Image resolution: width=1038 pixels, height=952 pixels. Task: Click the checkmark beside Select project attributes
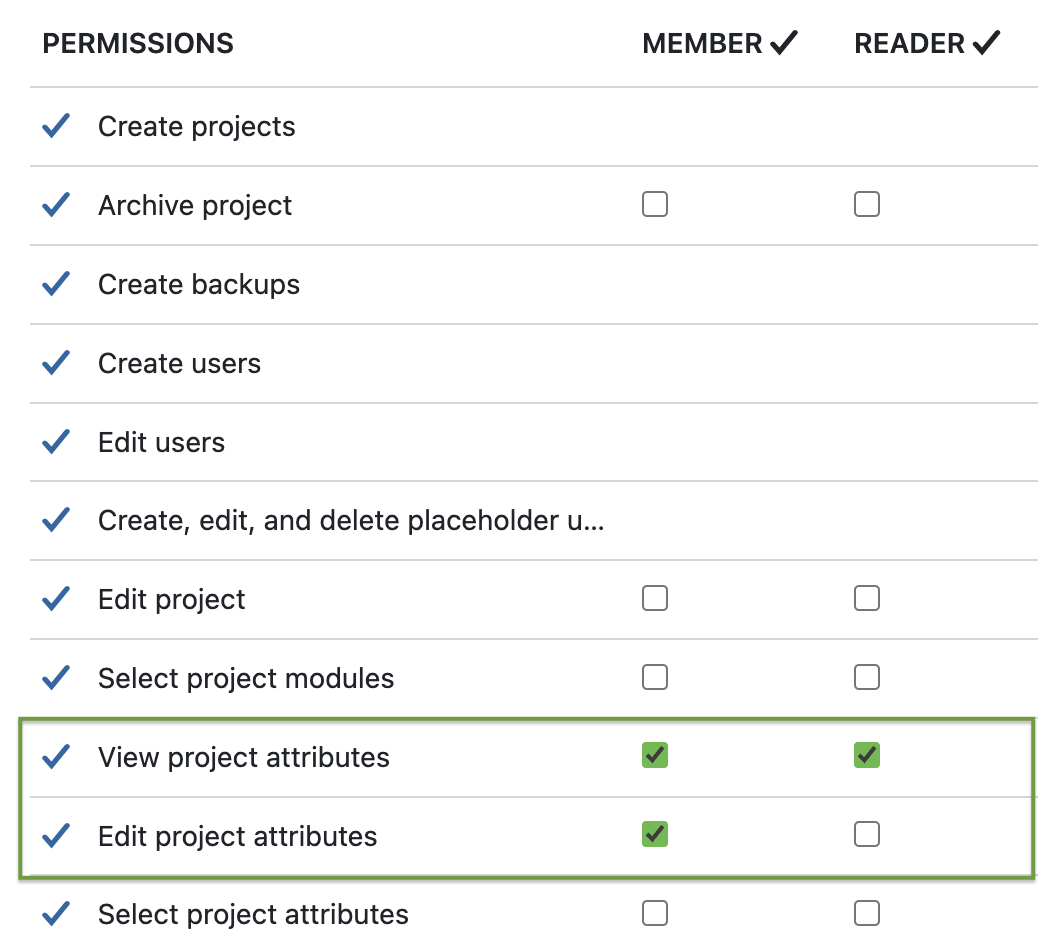[56, 913]
